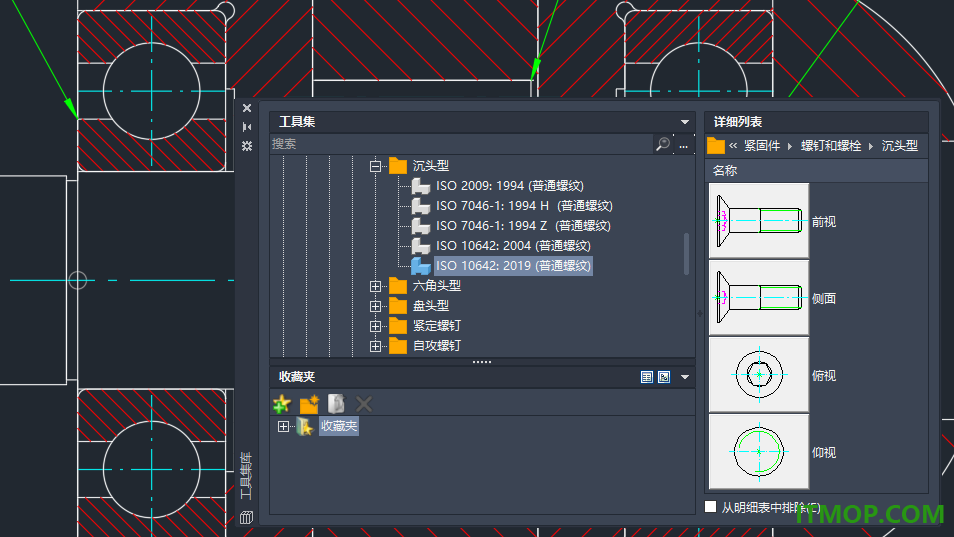954x537 pixels.
Task: Click the splitter grip above 收藏夹
Action: tap(482, 362)
